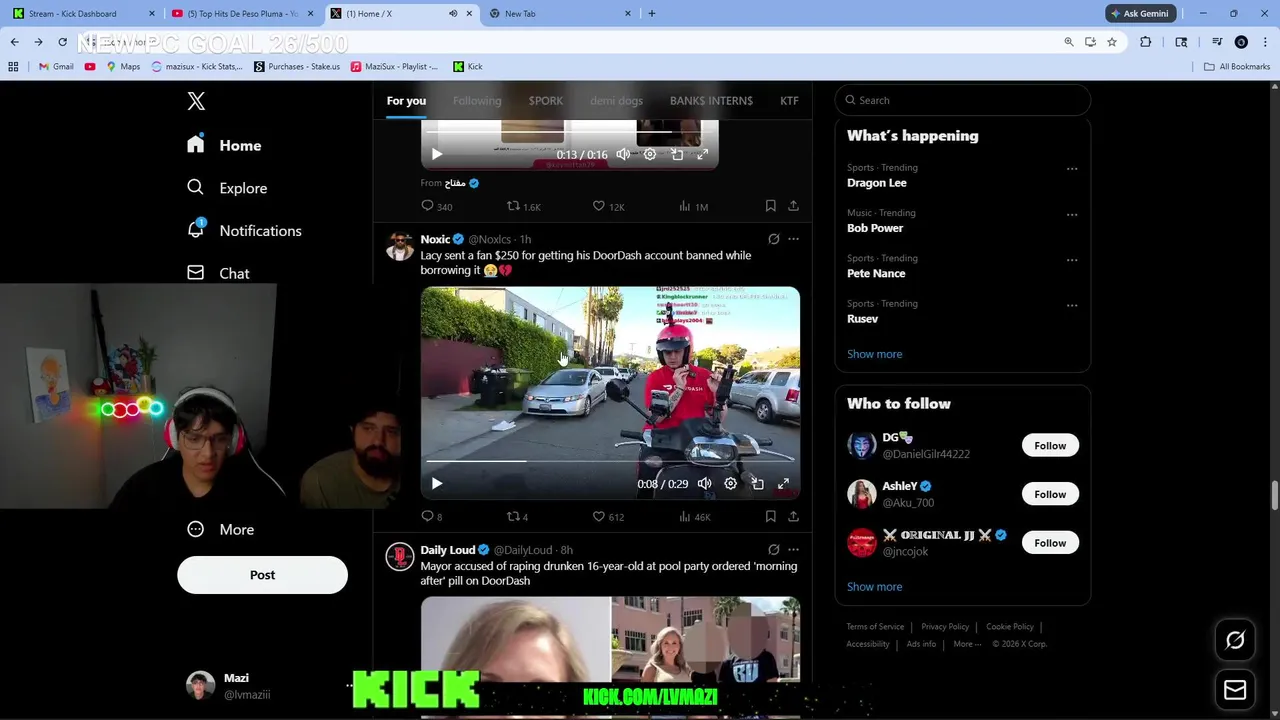
Task: Open options for Rusev trend
Action: [x=1072, y=305]
